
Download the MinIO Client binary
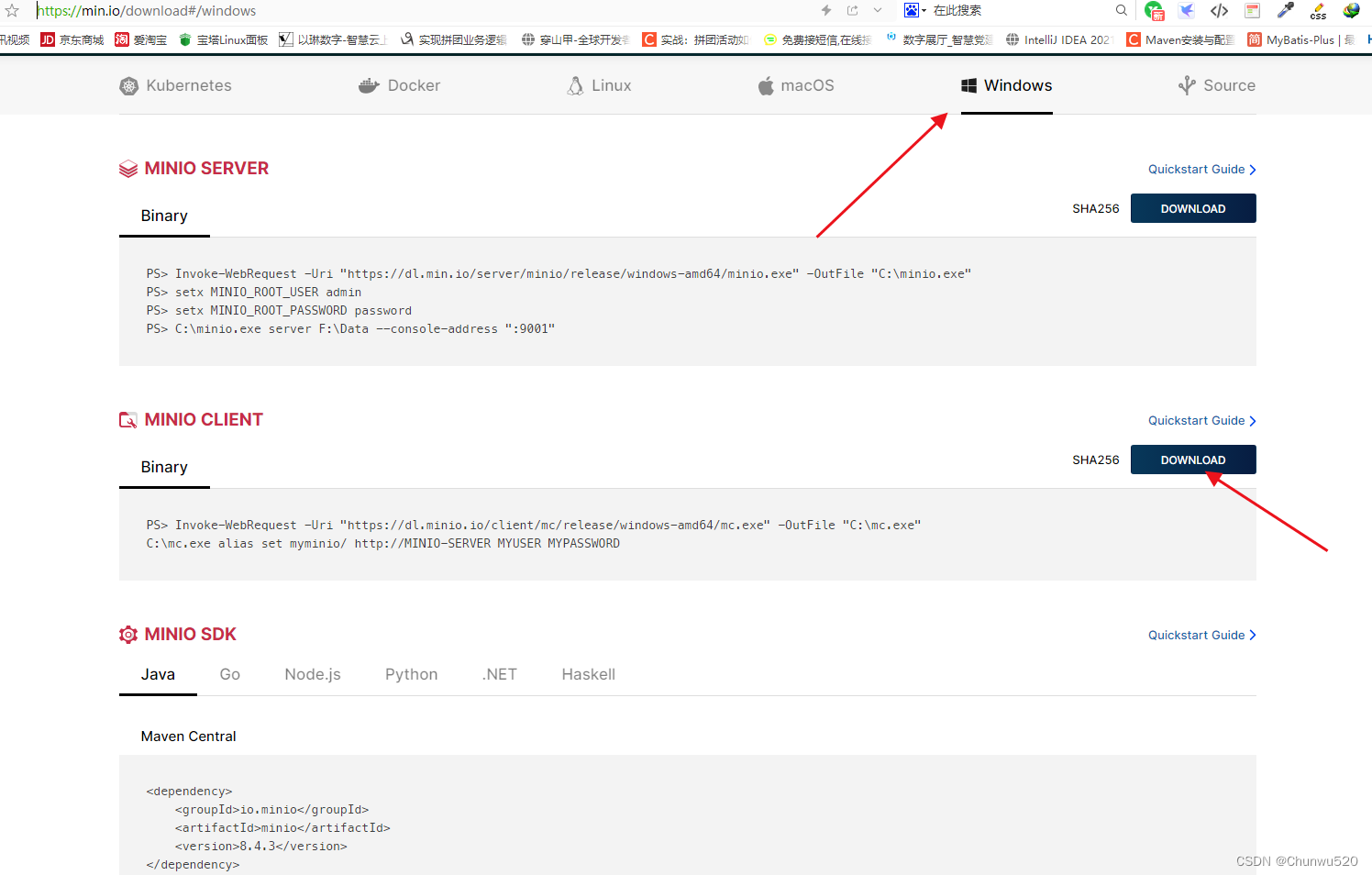[1193, 460]
